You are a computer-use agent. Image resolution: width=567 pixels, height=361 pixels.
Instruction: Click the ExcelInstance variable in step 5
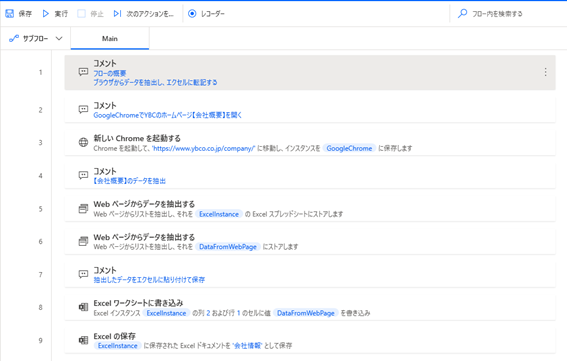pos(219,214)
